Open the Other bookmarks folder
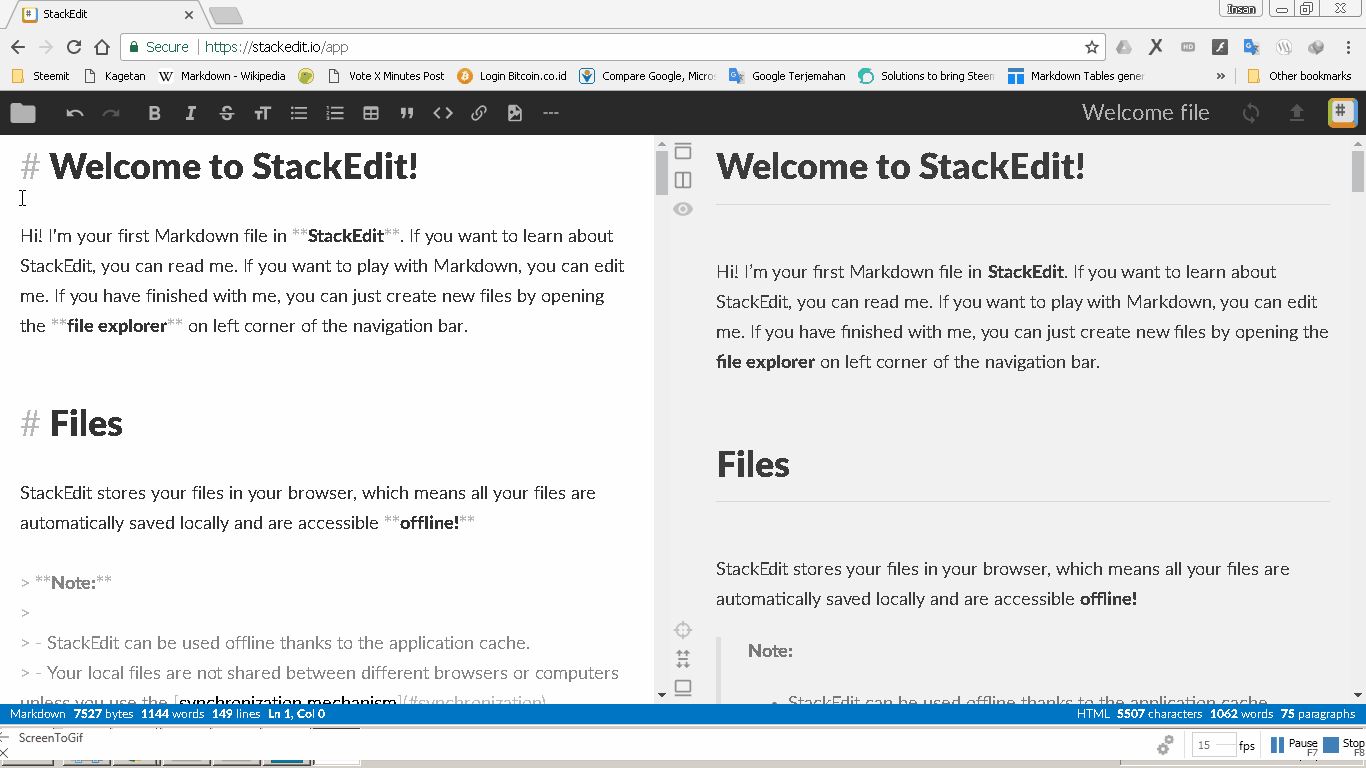1366x768 pixels. (1300, 76)
